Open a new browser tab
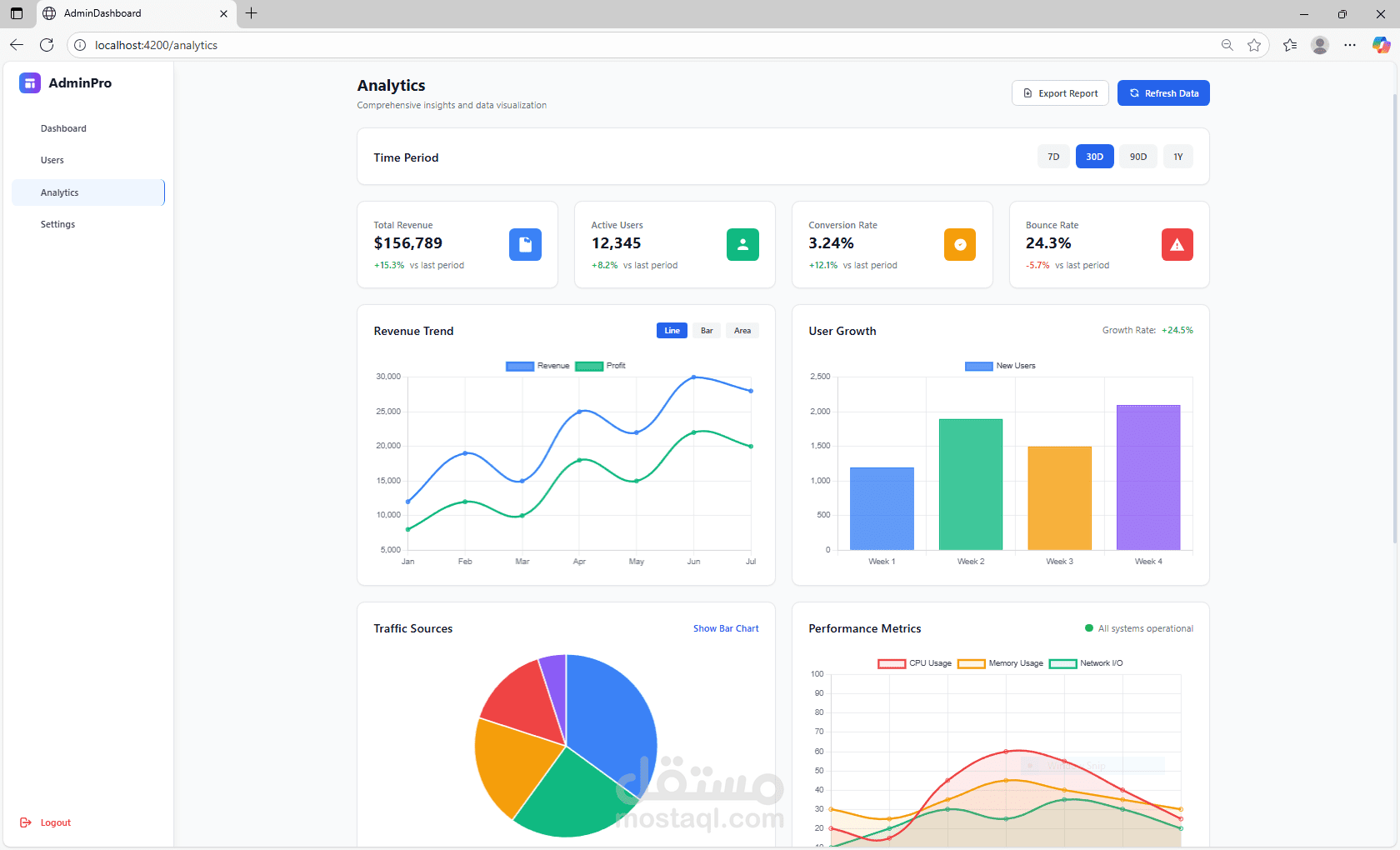1400x850 pixels. [x=251, y=13]
